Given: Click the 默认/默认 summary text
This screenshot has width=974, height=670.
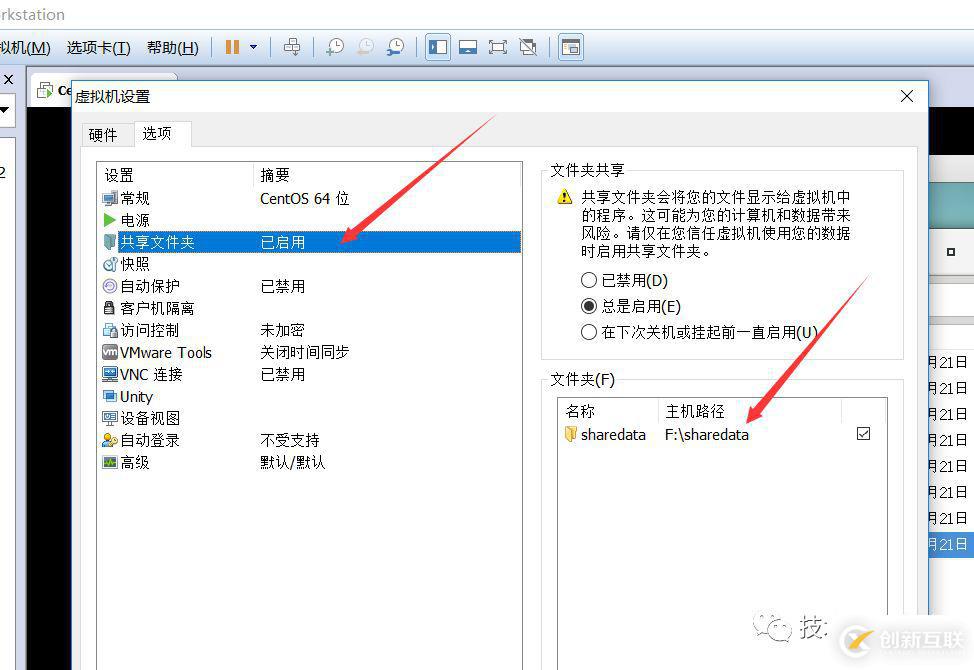Looking at the screenshot, I should coord(293,463).
